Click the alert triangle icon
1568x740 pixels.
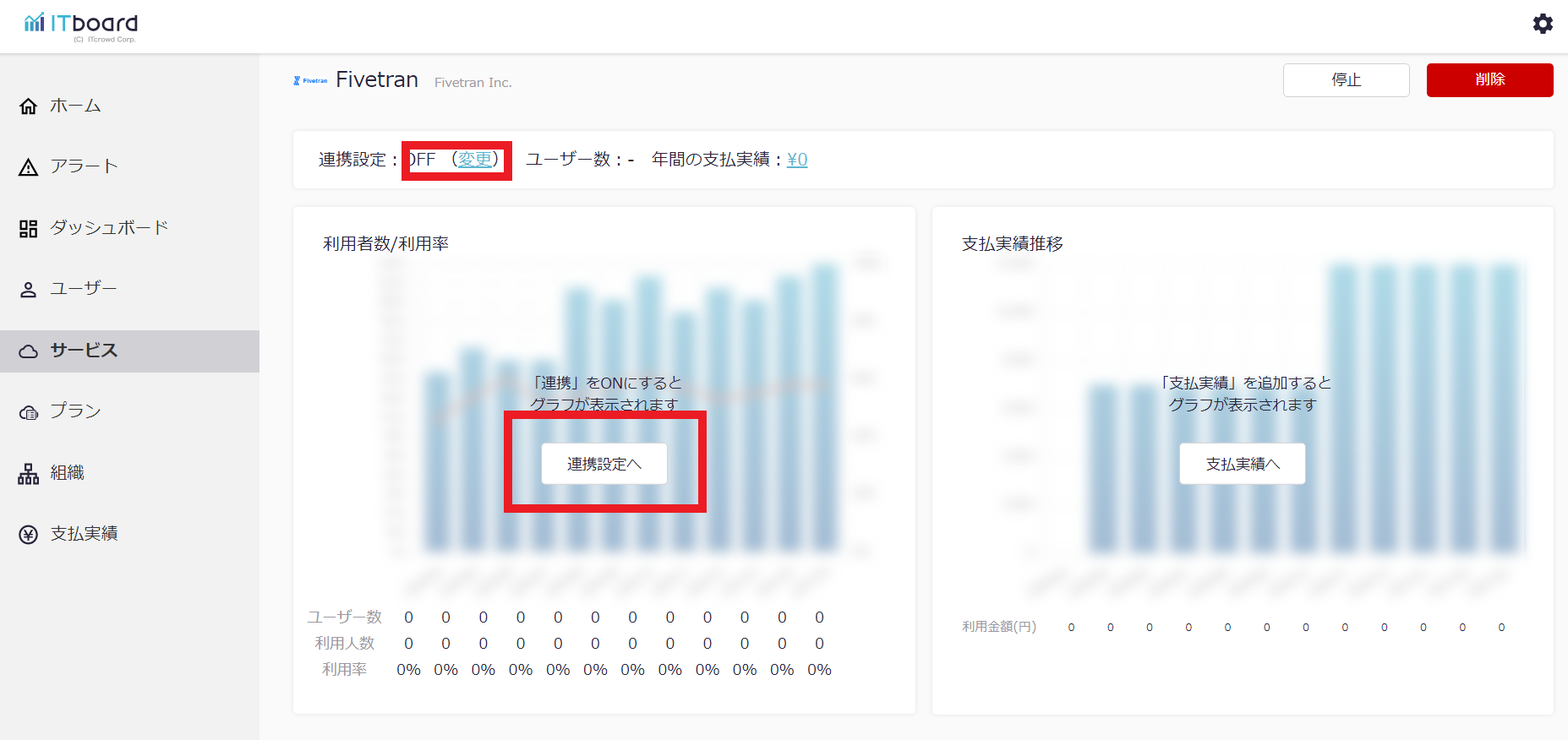[29, 167]
